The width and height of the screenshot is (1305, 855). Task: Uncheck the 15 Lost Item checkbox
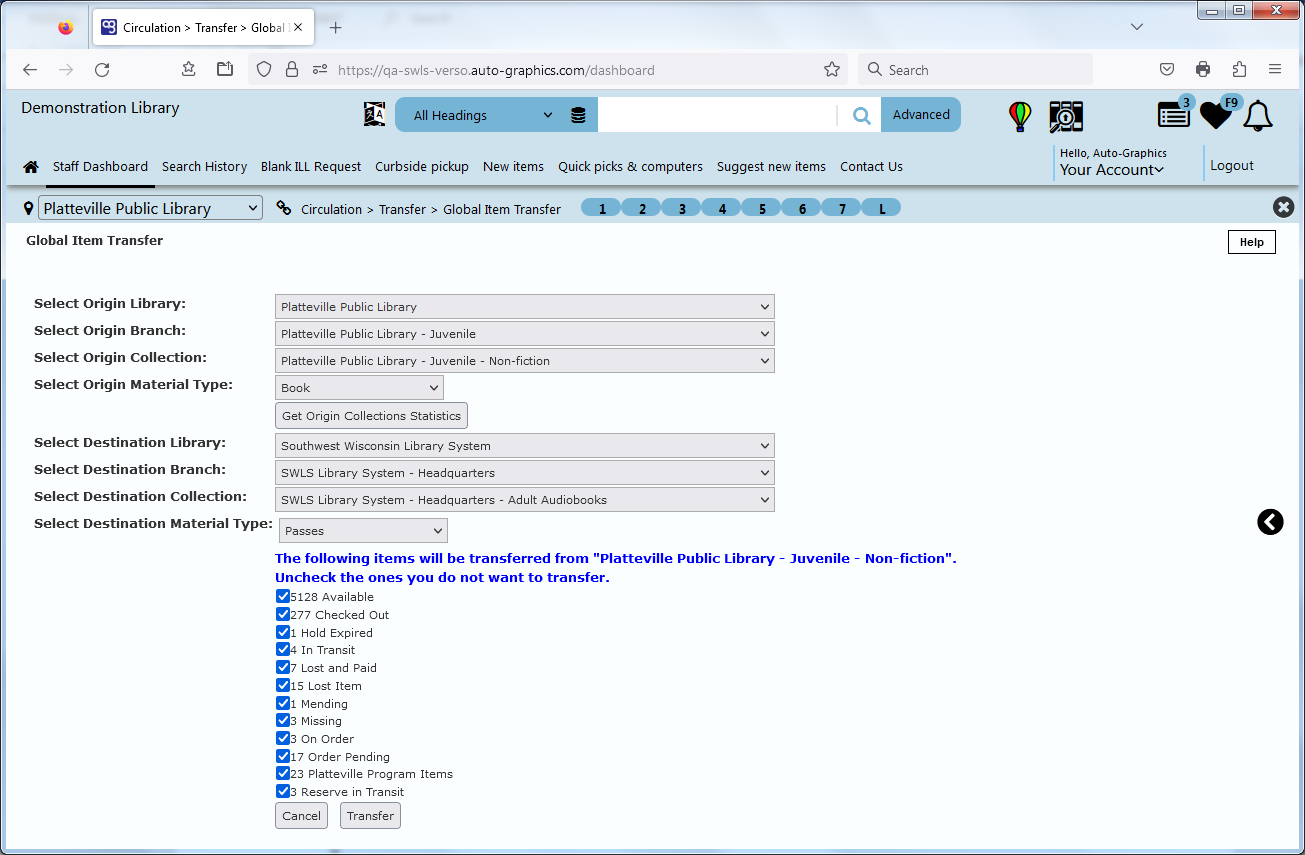pyautogui.click(x=283, y=686)
